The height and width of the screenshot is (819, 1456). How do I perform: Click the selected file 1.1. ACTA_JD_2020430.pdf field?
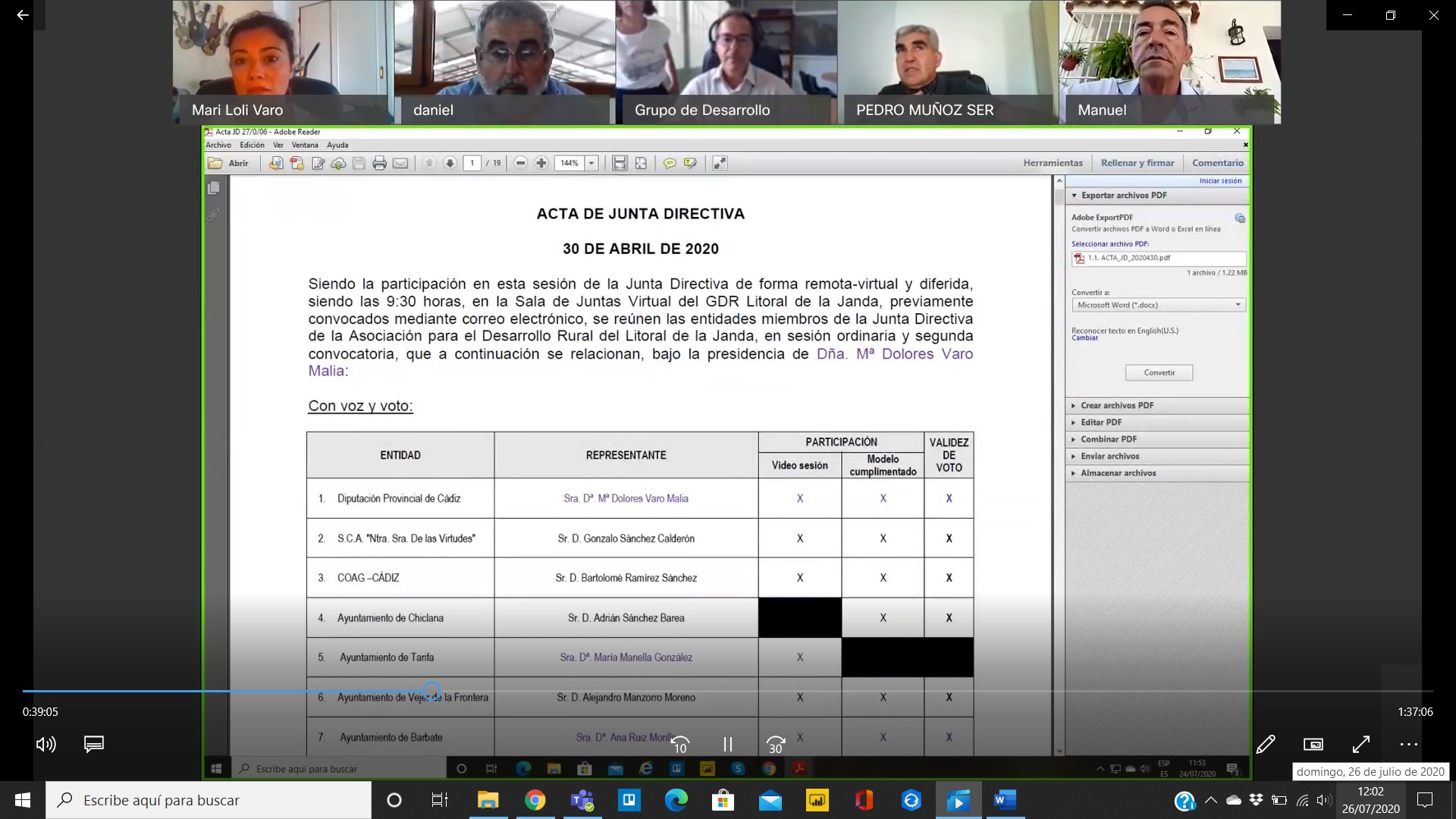coord(1159,259)
